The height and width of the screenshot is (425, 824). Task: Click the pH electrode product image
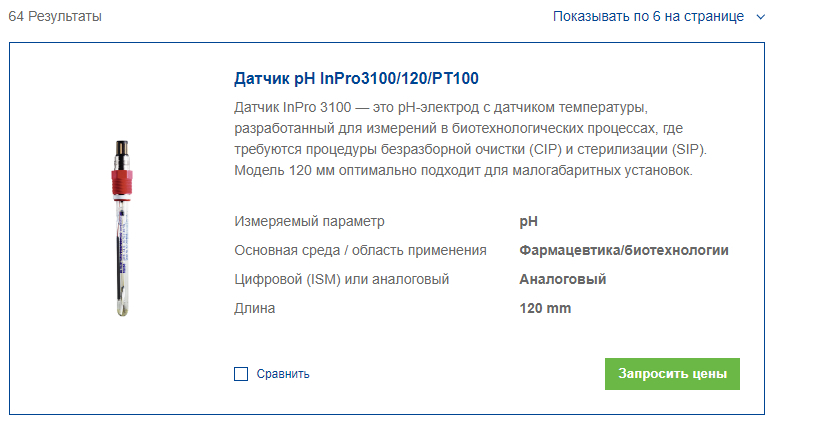tap(121, 230)
